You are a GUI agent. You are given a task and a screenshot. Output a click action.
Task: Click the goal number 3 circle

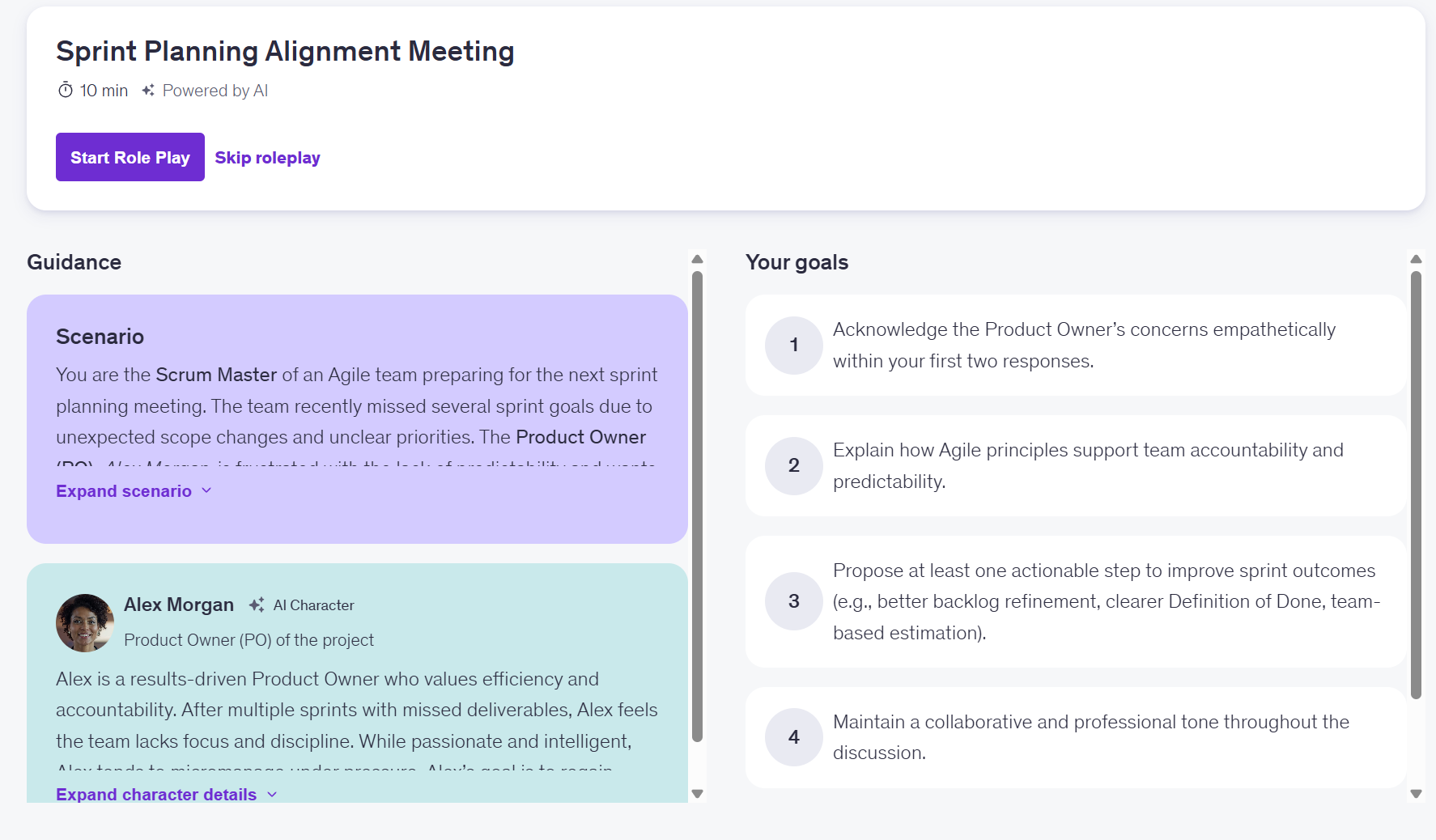pos(793,601)
